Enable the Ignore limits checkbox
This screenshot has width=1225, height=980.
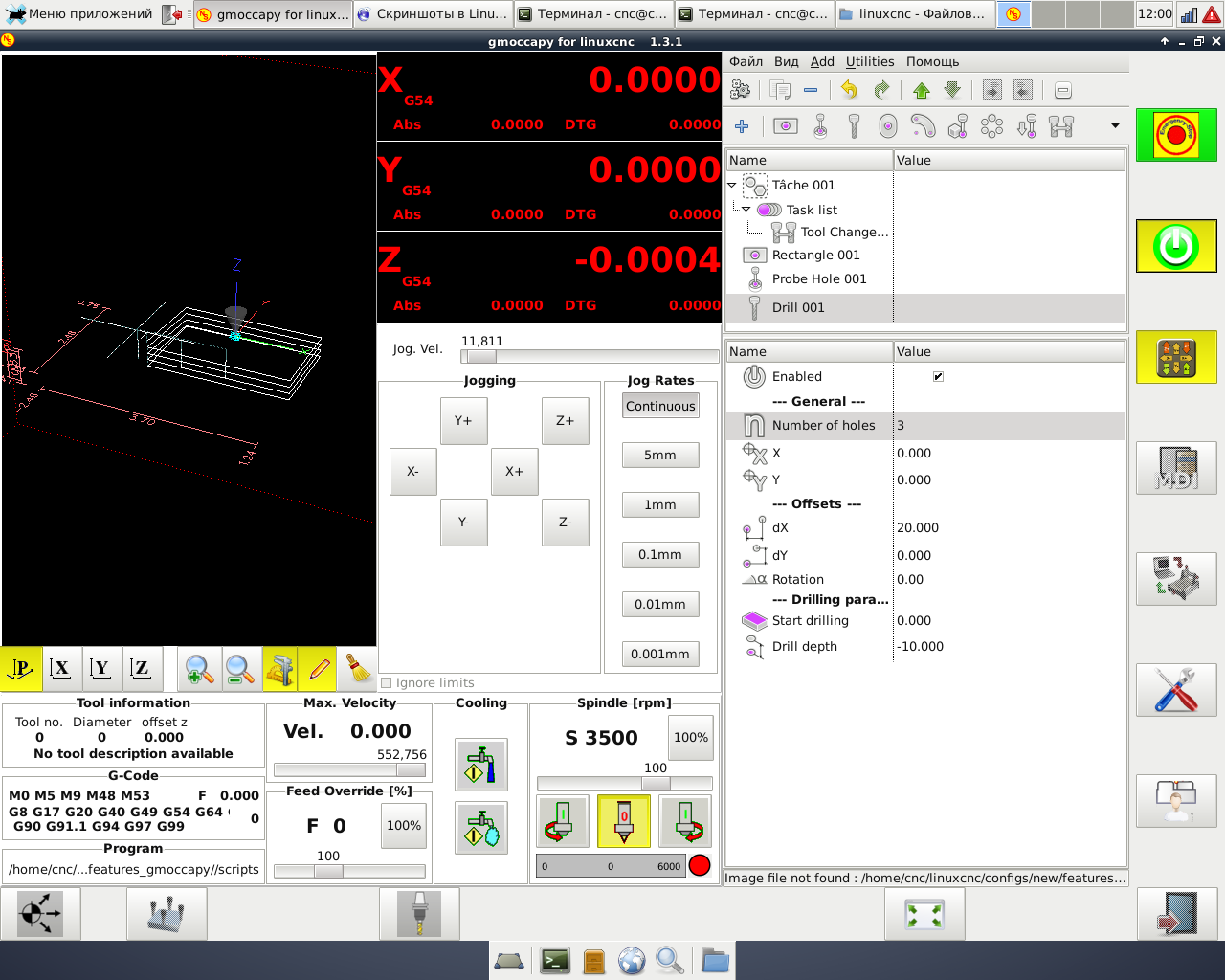(387, 682)
